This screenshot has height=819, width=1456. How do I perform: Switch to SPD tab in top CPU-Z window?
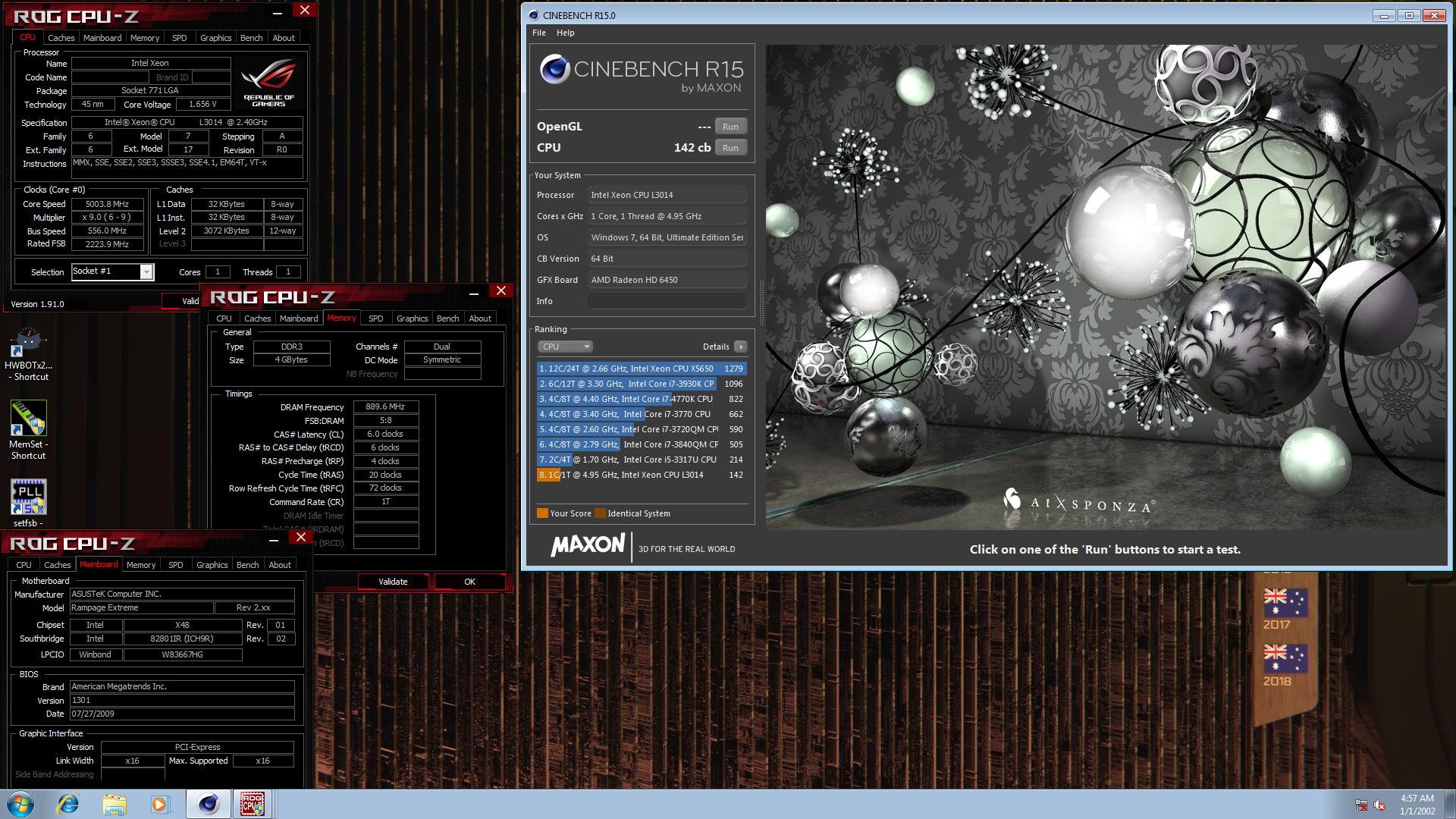[179, 38]
